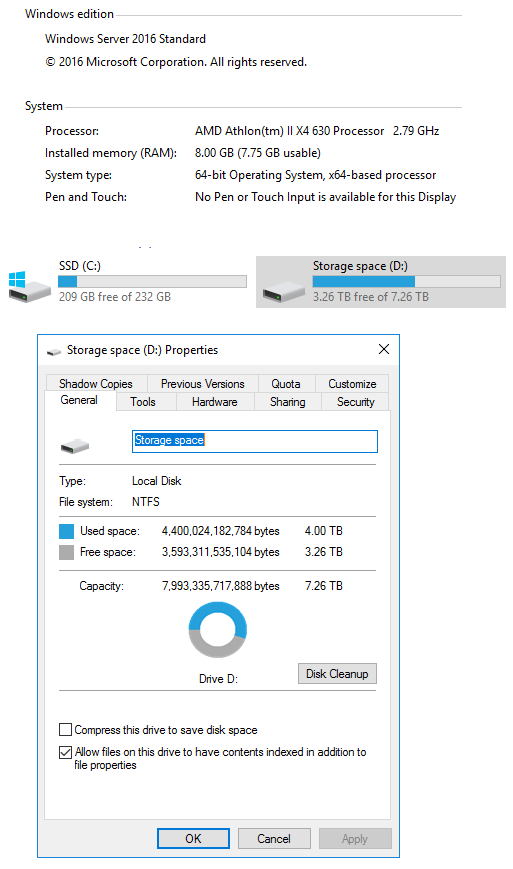Switch to the Tools tab

click(x=143, y=402)
